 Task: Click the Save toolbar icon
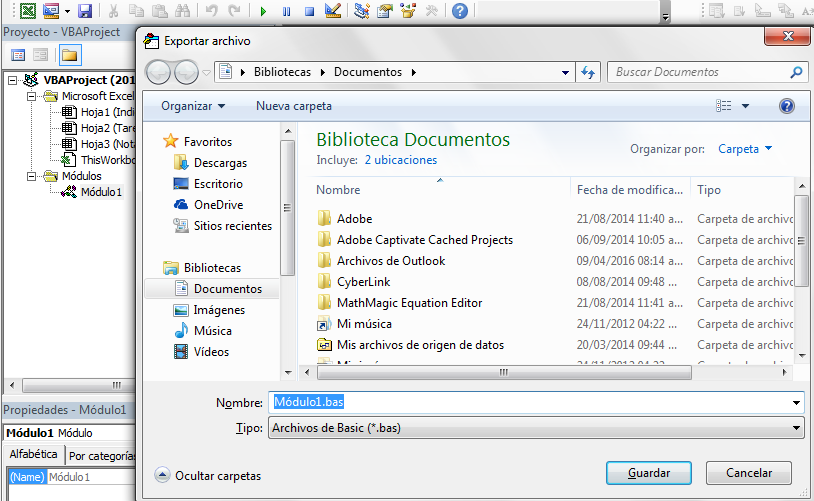pyautogui.click(x=85, y=11)
